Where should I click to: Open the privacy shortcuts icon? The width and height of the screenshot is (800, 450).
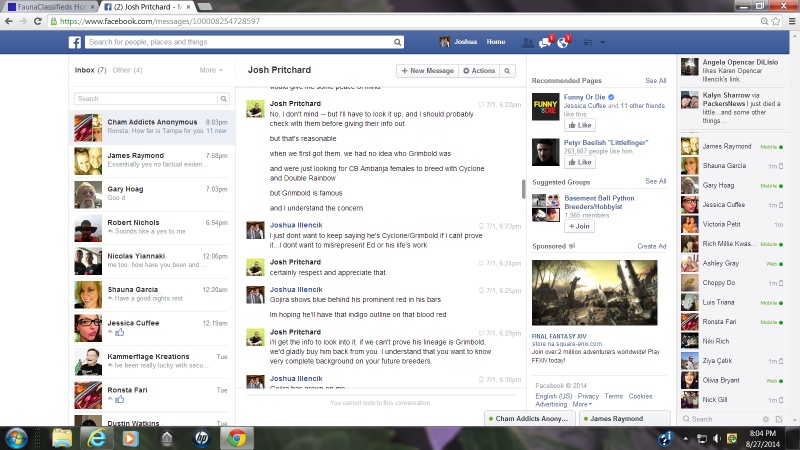[x=588, y=42]
